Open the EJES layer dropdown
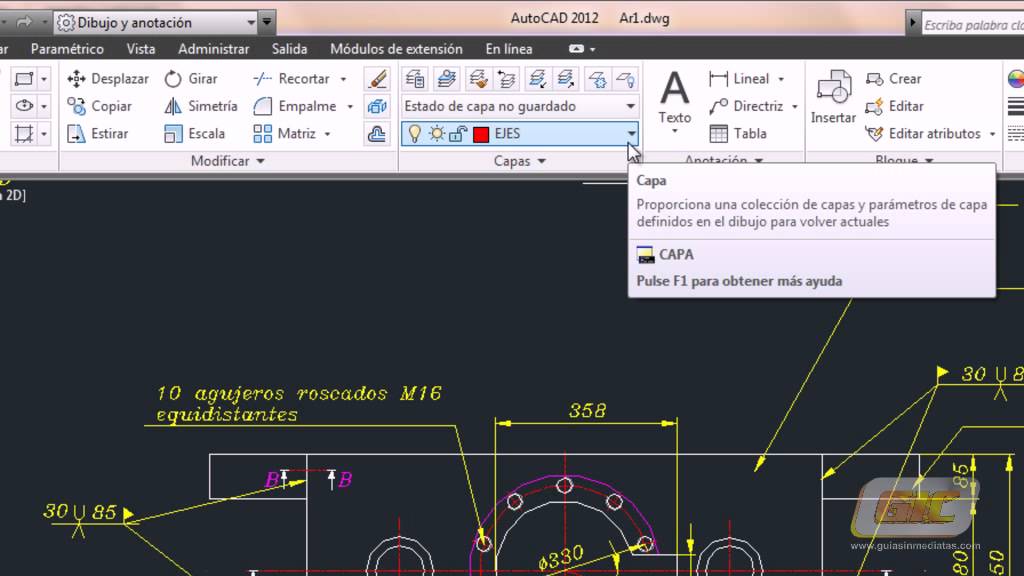Viewport: 1024px width, 576px height. coord(632,134)
